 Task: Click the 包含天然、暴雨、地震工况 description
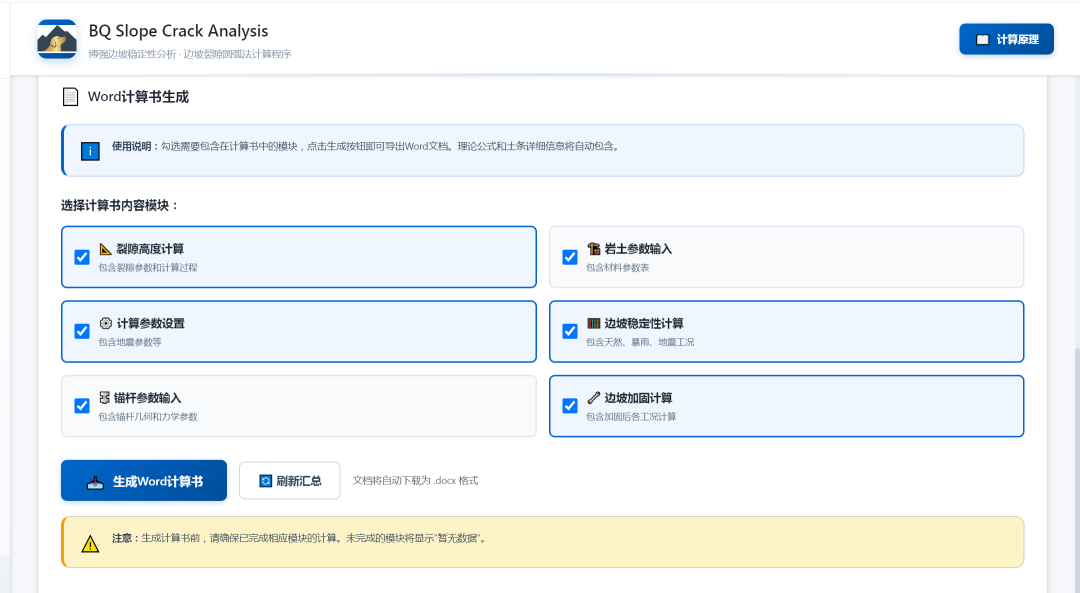pos(640,342)
